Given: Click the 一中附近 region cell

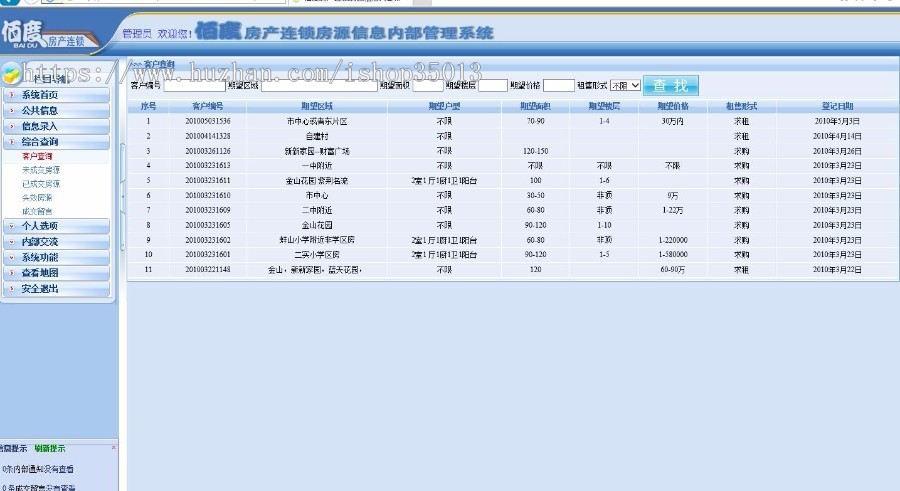Looking at the screenshot, I should pyautogui.click(x=317, y=165).
